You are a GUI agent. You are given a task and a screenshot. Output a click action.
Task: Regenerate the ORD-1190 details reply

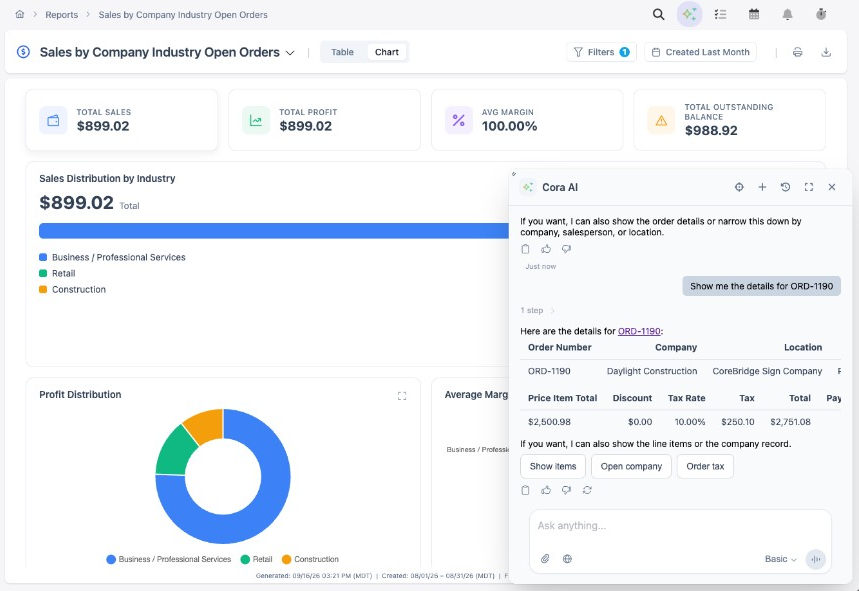pyautogui.click(x=587, y=490)
